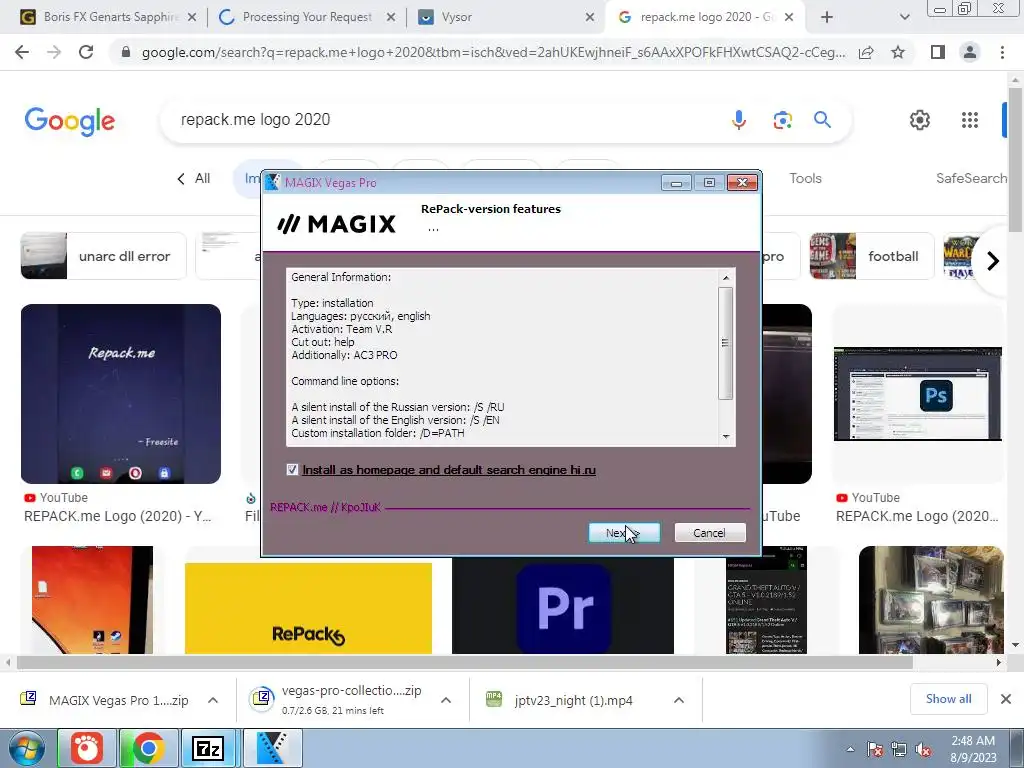Open Chrome side panel

[938, 52]
